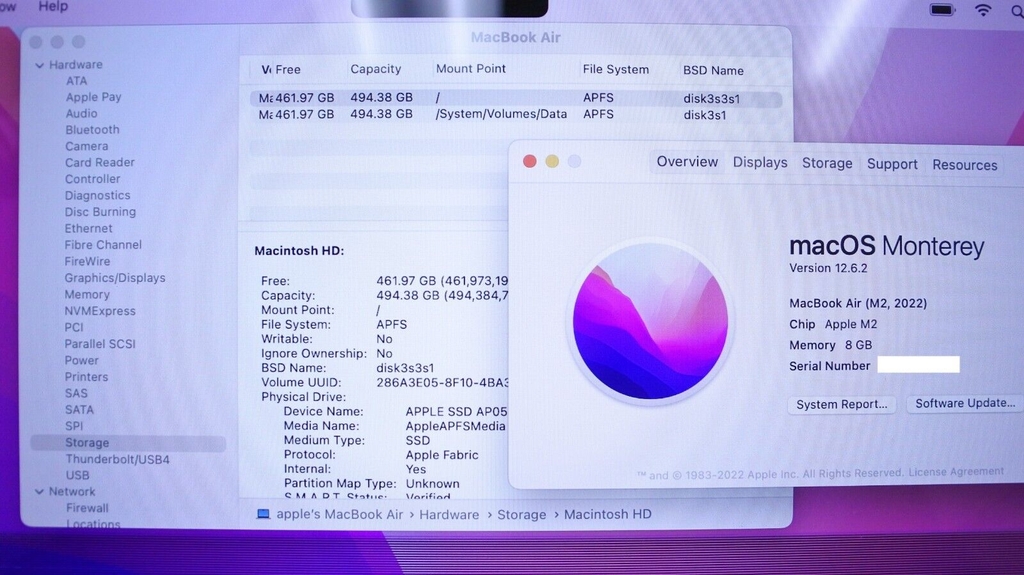
Task: Click Storage in the path bar
Action: tap(522, 515)
